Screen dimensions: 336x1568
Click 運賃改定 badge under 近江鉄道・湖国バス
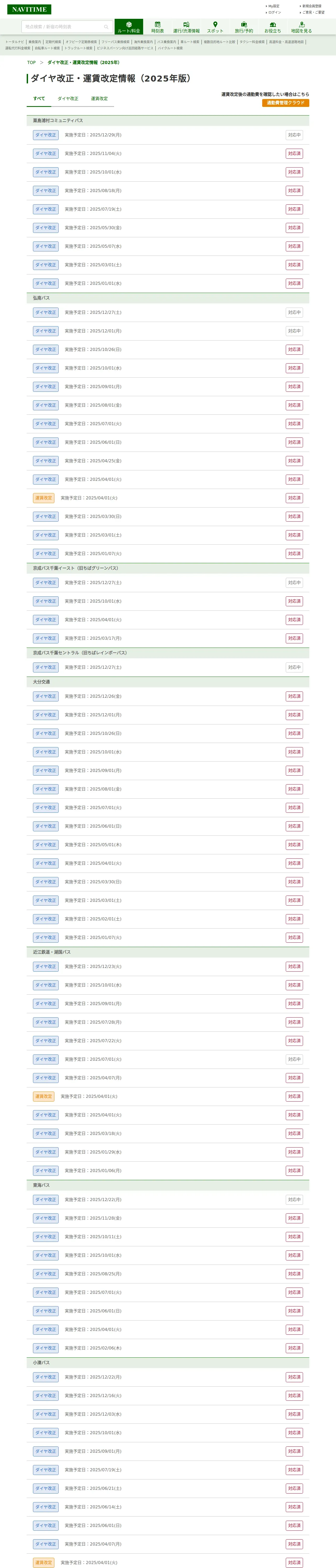(43, 1096)
